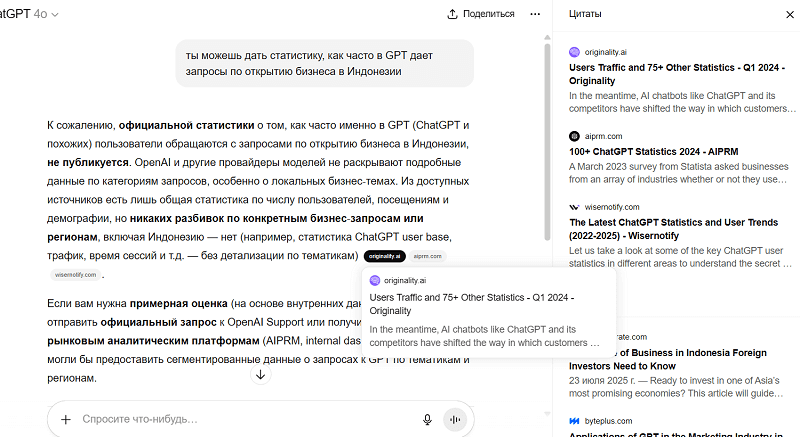Click the aiprm.com citation chip
The image size is (800, 437).
coord(428,256)
